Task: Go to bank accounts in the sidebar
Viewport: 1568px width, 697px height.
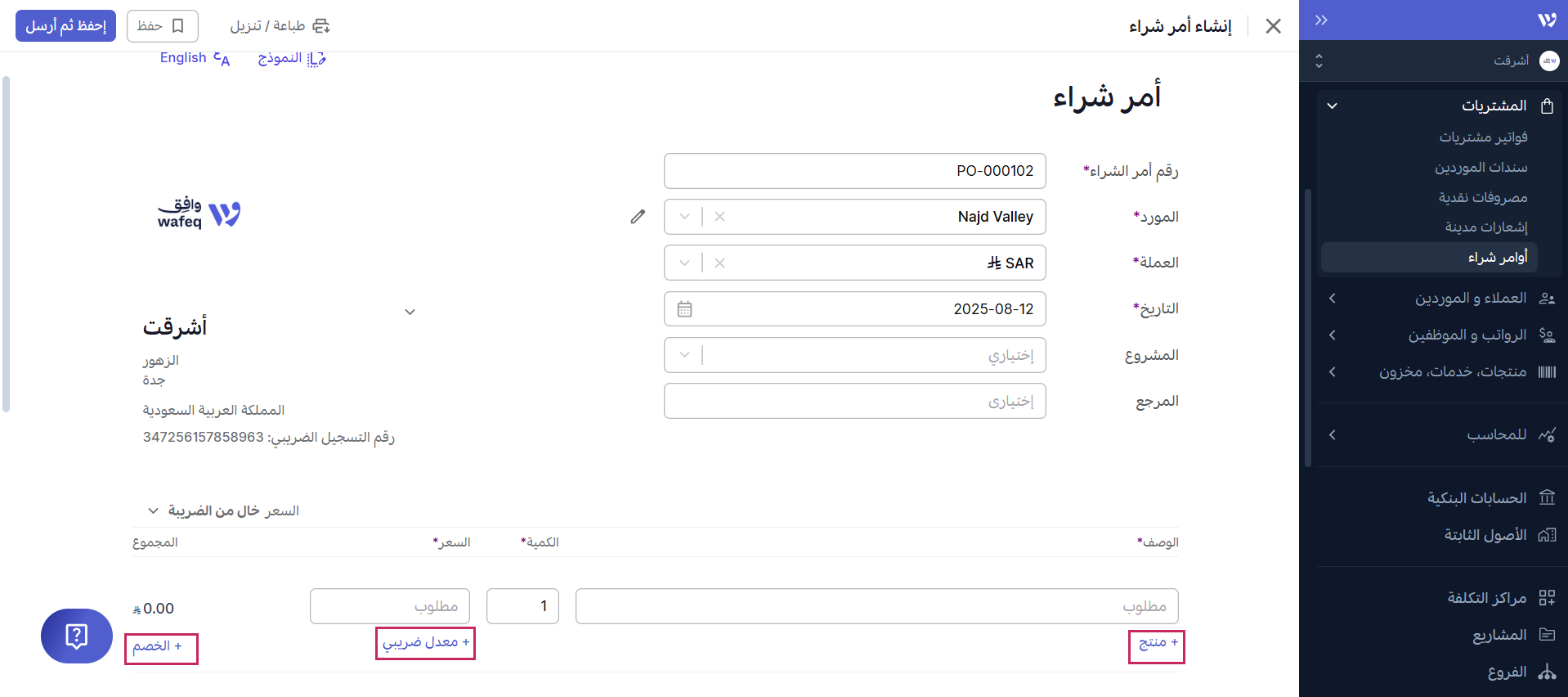Action: pyautogui.click(x=1476, y=498)
